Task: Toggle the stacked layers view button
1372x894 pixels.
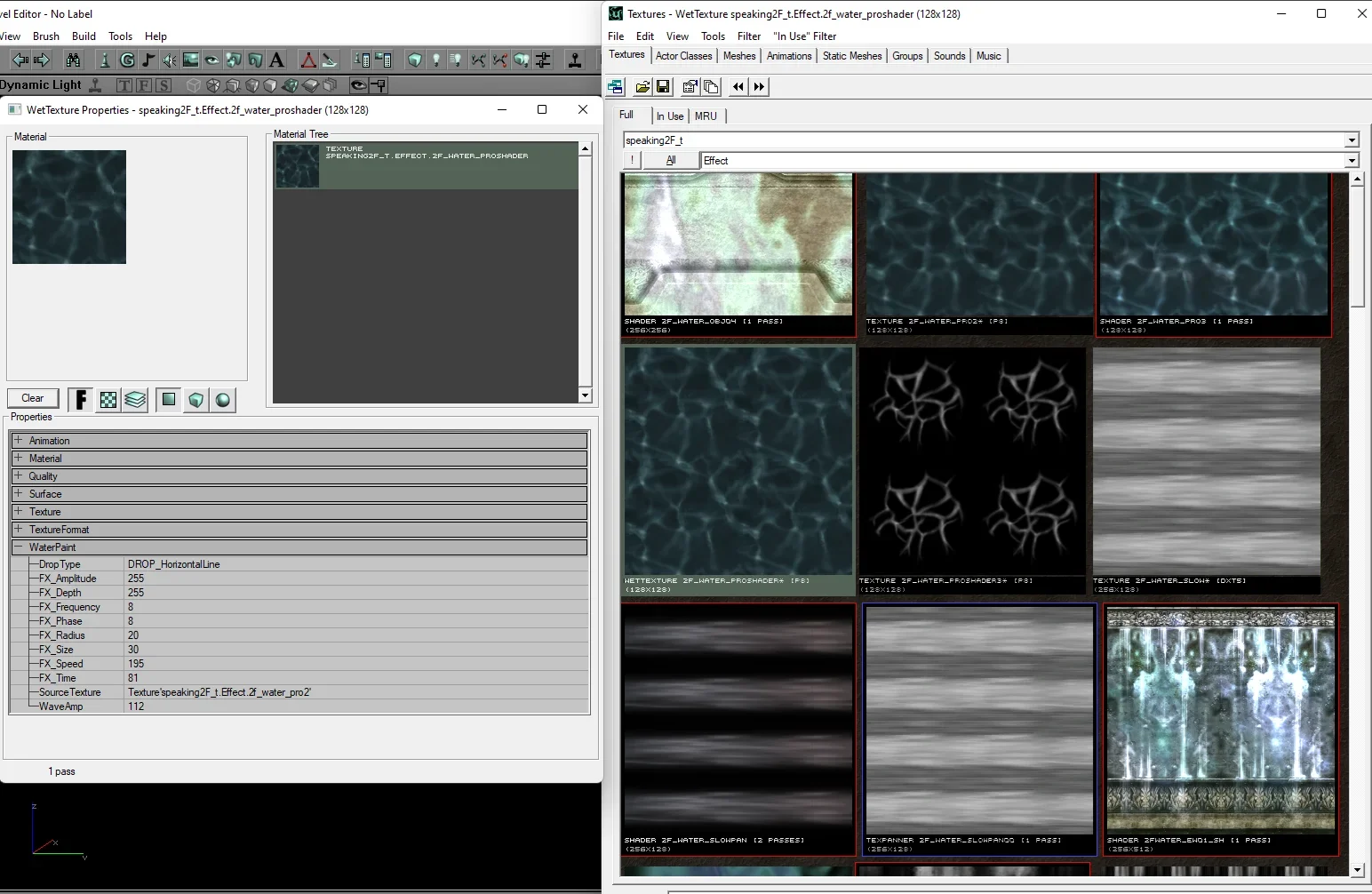Action: [x=135, y=400]
